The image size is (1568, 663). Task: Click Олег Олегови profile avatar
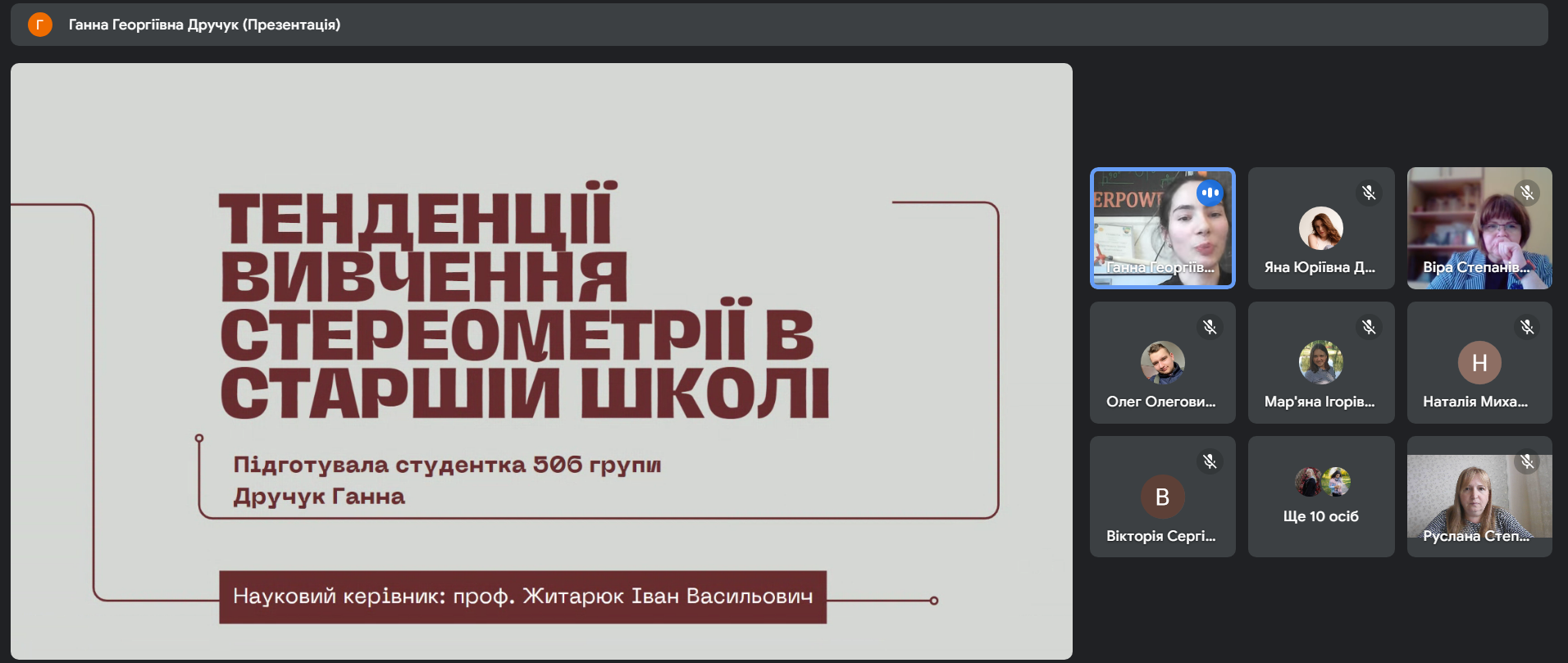1162,362
